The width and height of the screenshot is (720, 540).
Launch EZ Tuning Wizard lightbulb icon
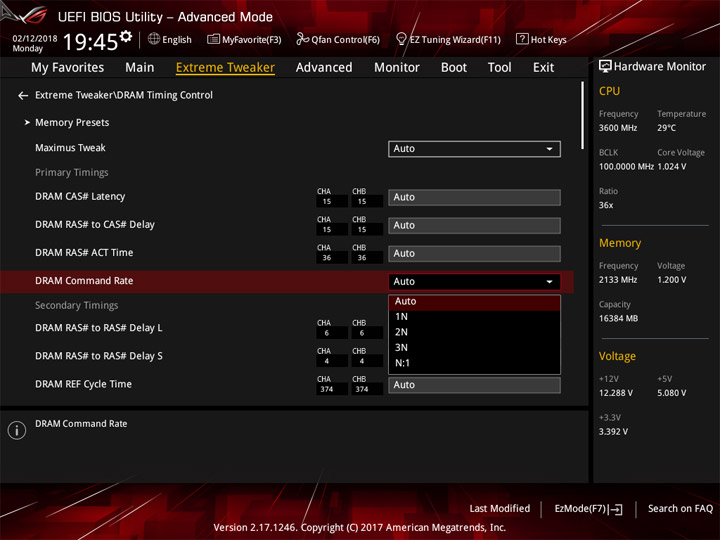[x=401, y=39]
